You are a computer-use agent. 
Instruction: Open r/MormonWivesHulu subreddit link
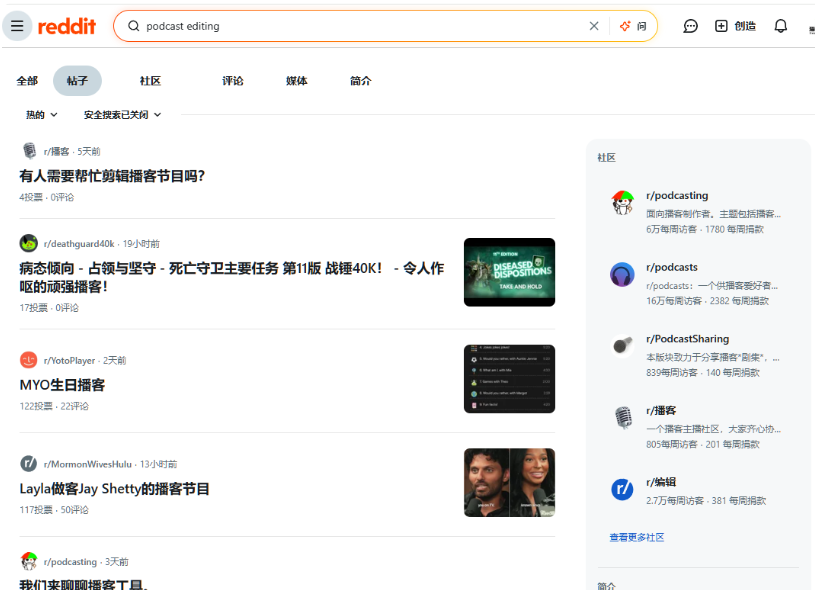(x=87, y=464)
